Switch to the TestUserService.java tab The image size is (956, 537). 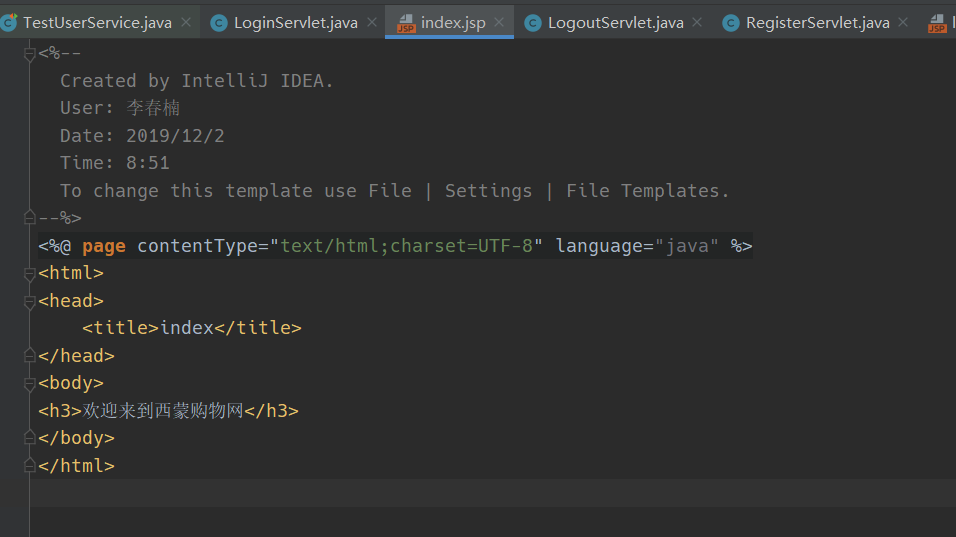[x=97, y=23]
